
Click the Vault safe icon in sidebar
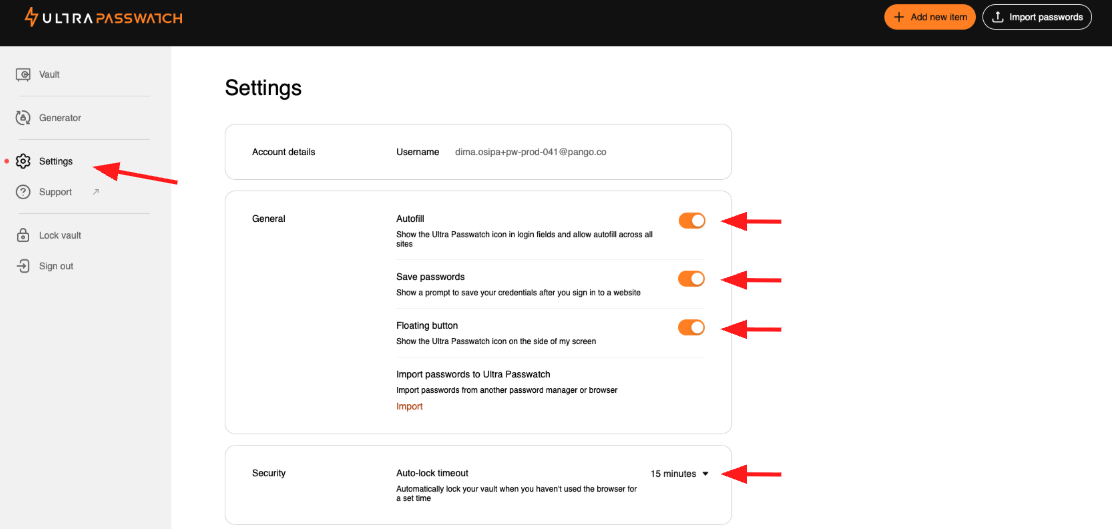coord(23,74)
